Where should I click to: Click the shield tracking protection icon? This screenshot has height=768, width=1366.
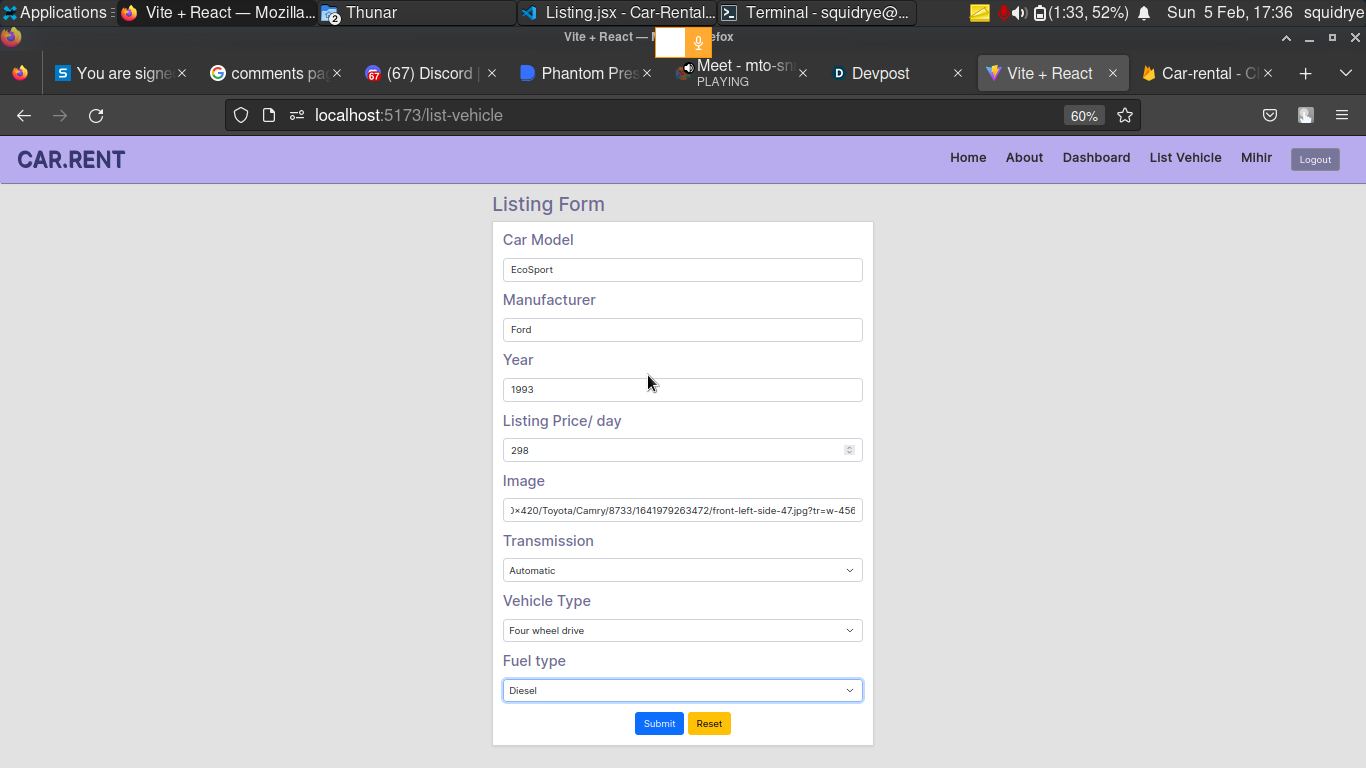point(240,115)
